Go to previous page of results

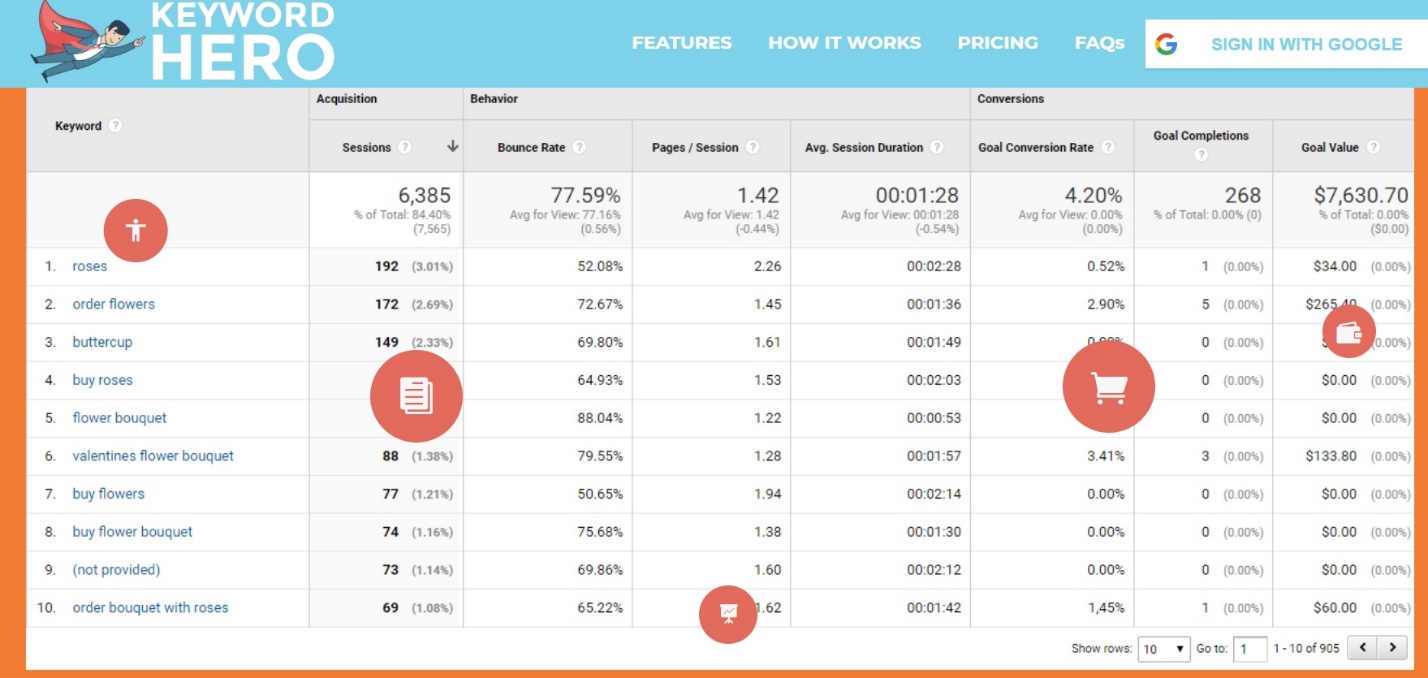click(1363, 648)
